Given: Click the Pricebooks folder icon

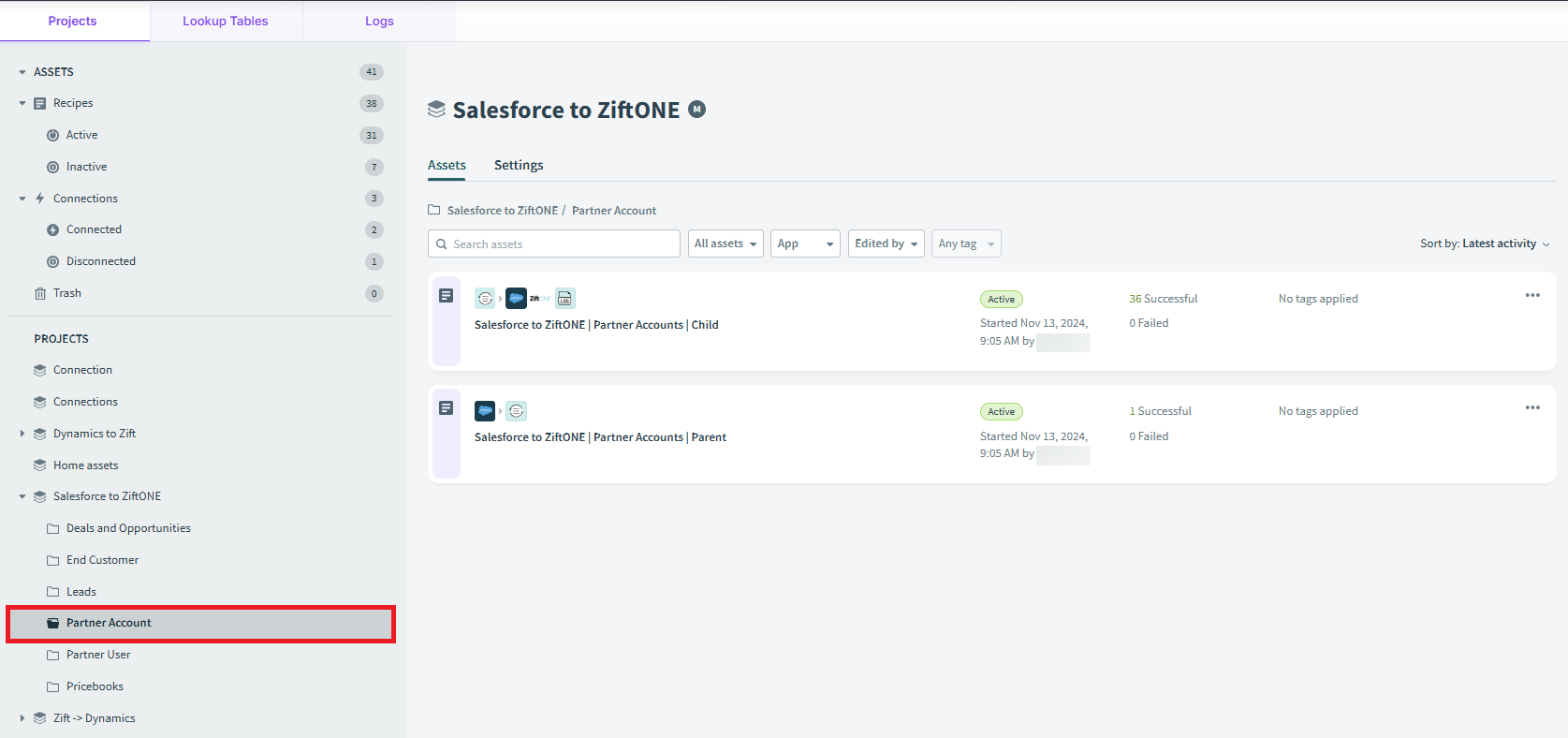Looking at the screenshot, I should click(53, 686).
